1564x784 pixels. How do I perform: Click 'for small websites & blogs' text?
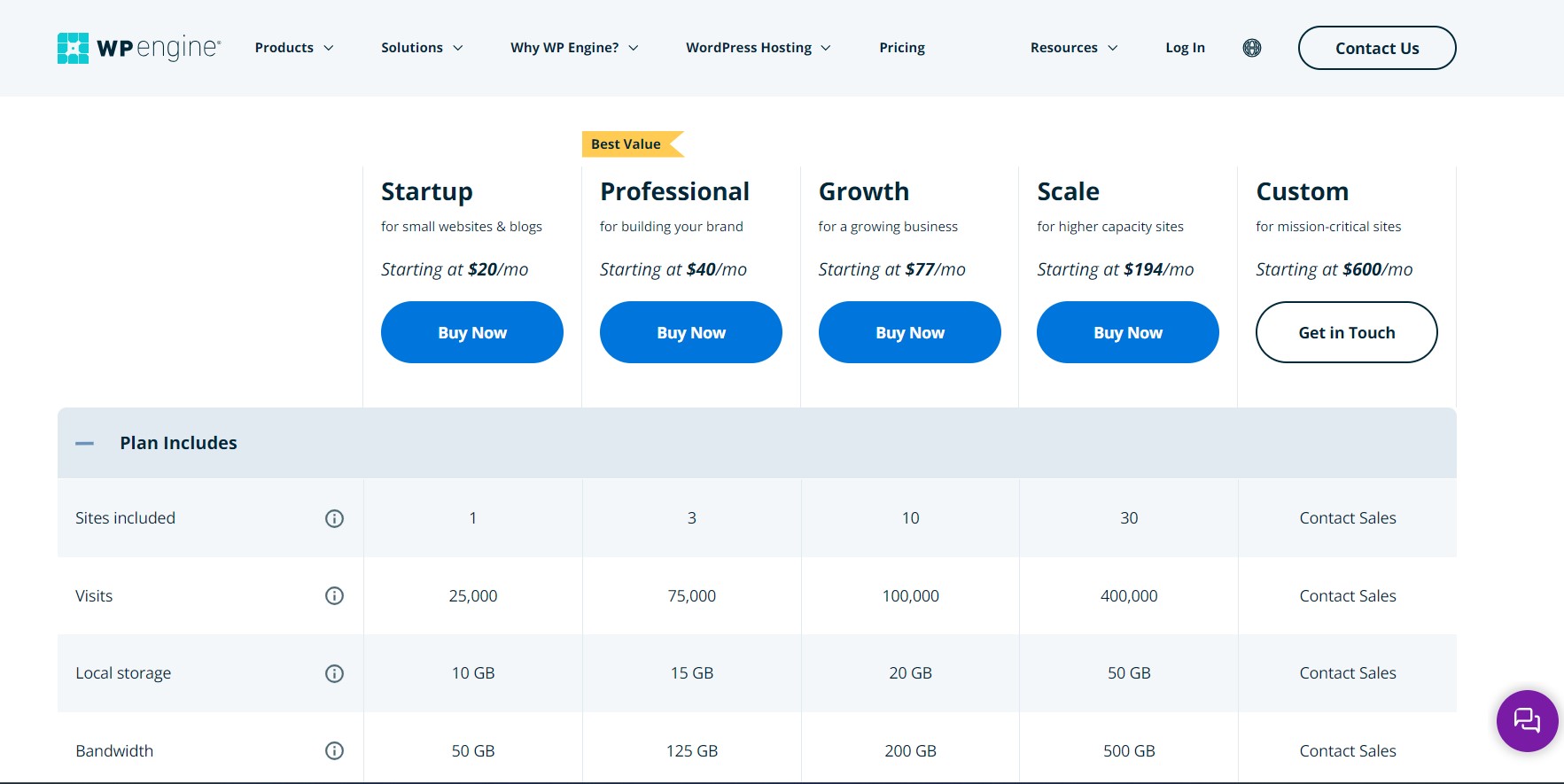(x=462, y=227)
